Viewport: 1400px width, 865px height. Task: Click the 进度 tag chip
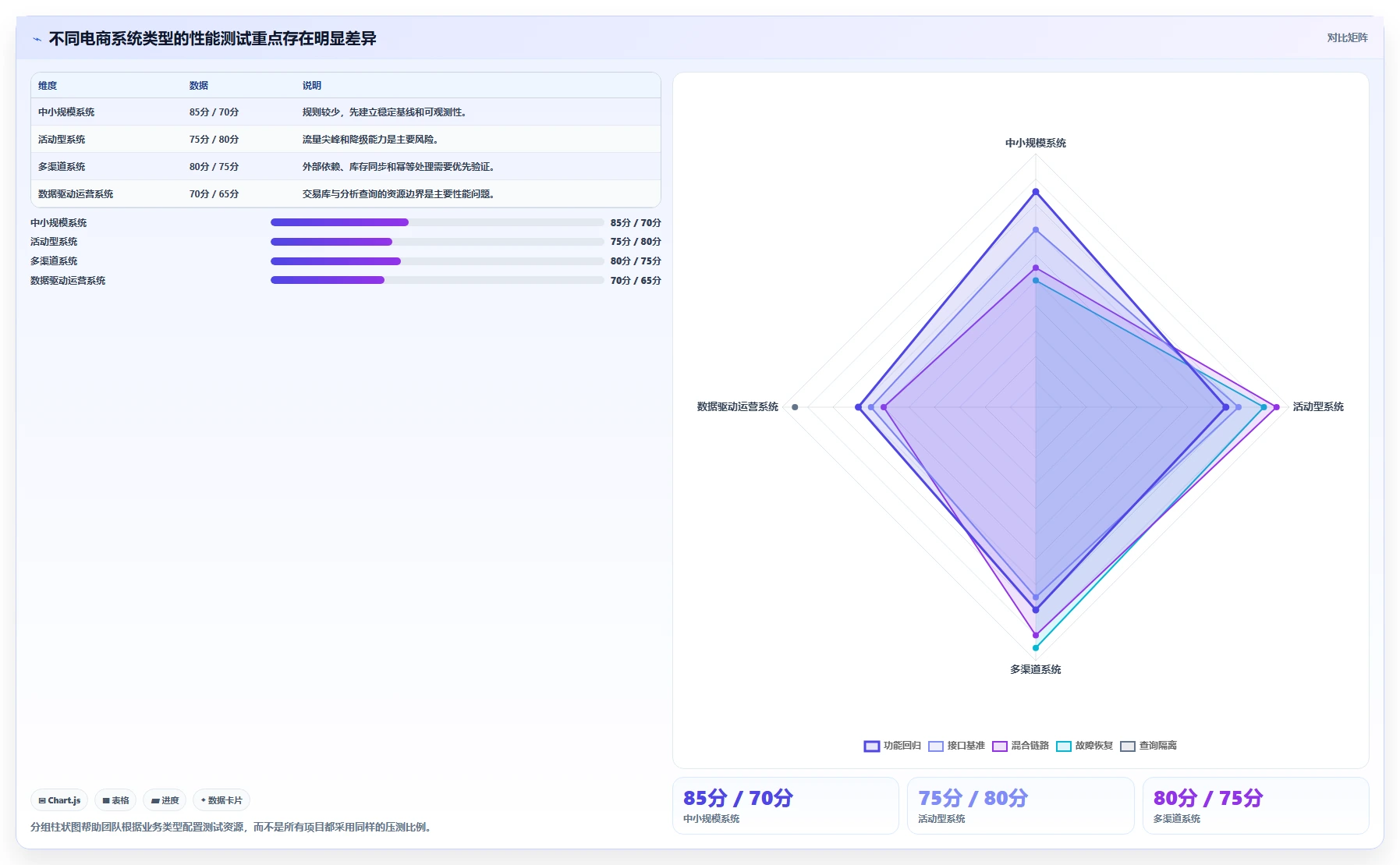165,800
